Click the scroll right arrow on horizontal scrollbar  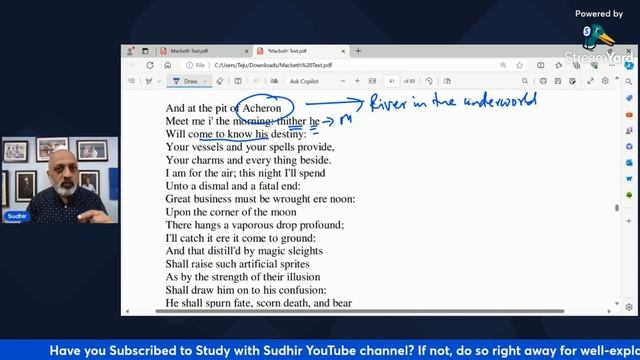609,311
